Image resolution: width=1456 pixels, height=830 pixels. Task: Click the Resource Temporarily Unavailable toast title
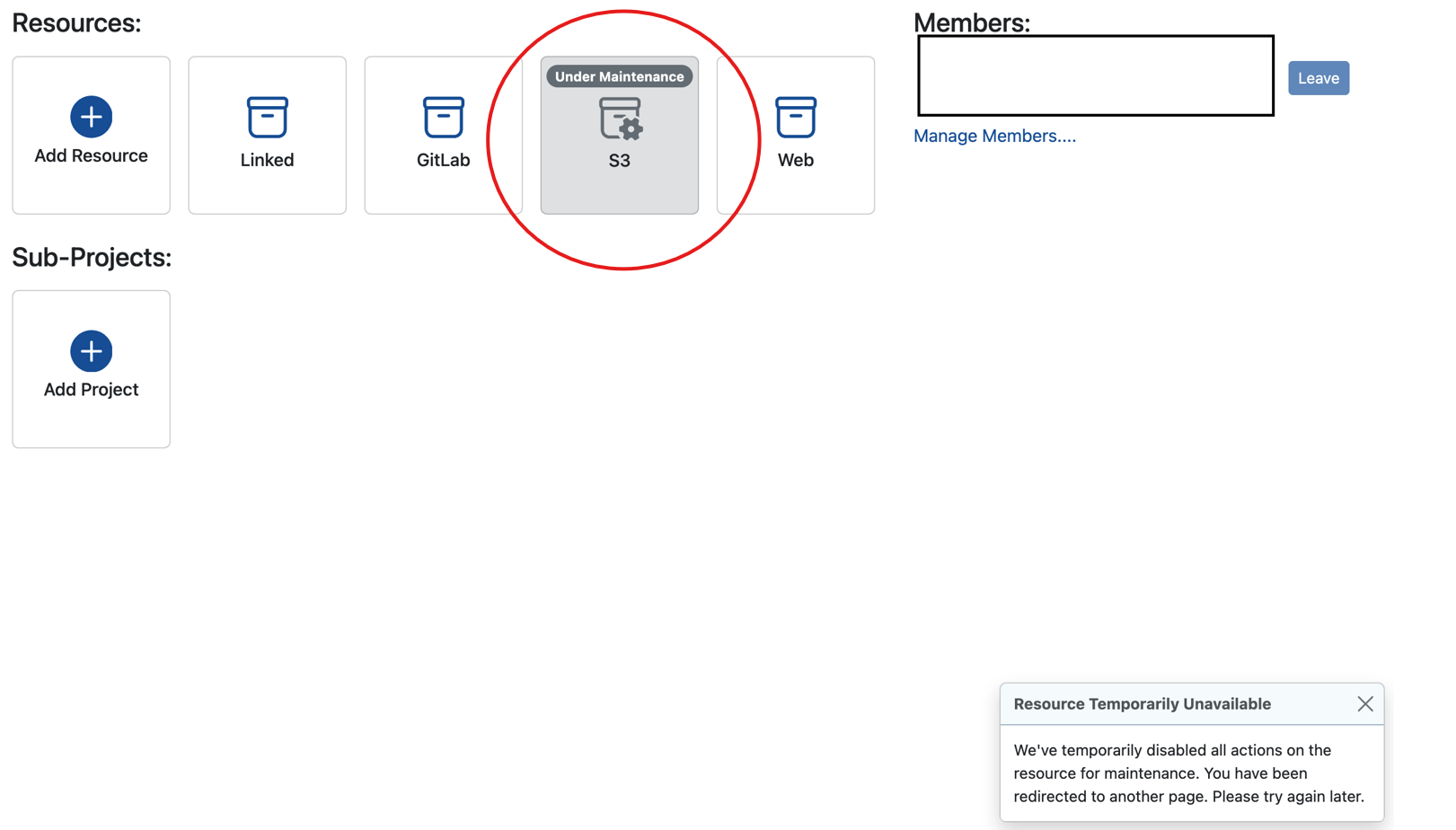tap(1142, 704)
